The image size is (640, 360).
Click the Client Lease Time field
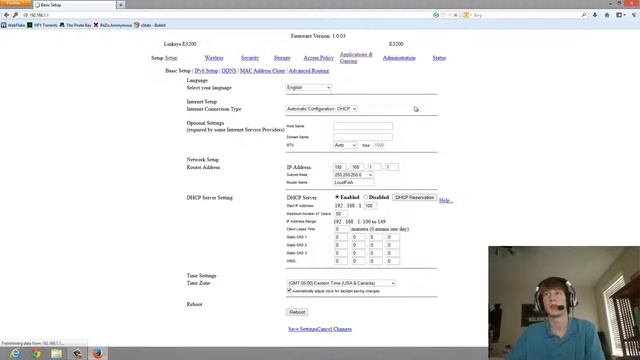click(x=341, y=229)
